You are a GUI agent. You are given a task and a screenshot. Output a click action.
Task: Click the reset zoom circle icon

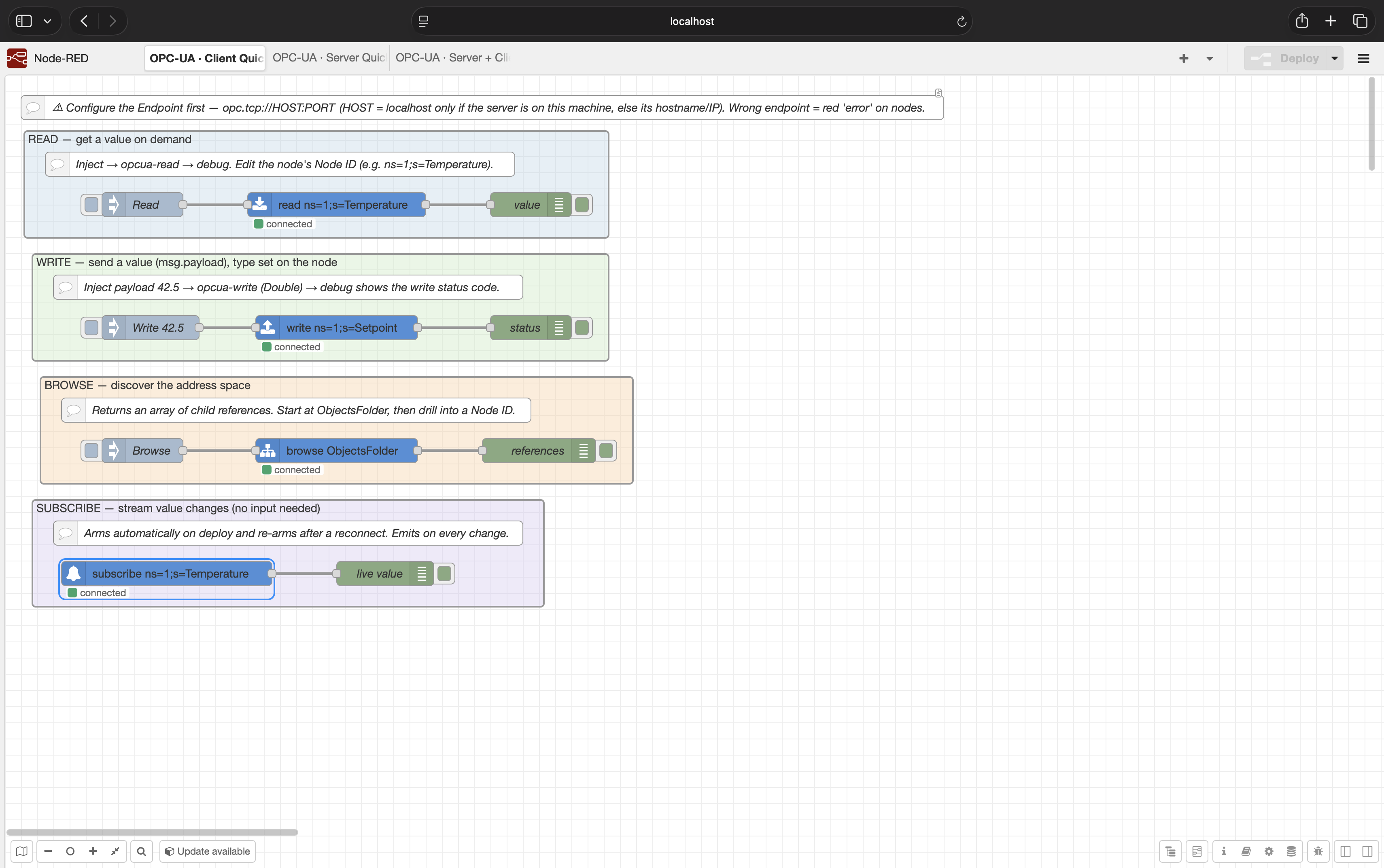[71, 851]
